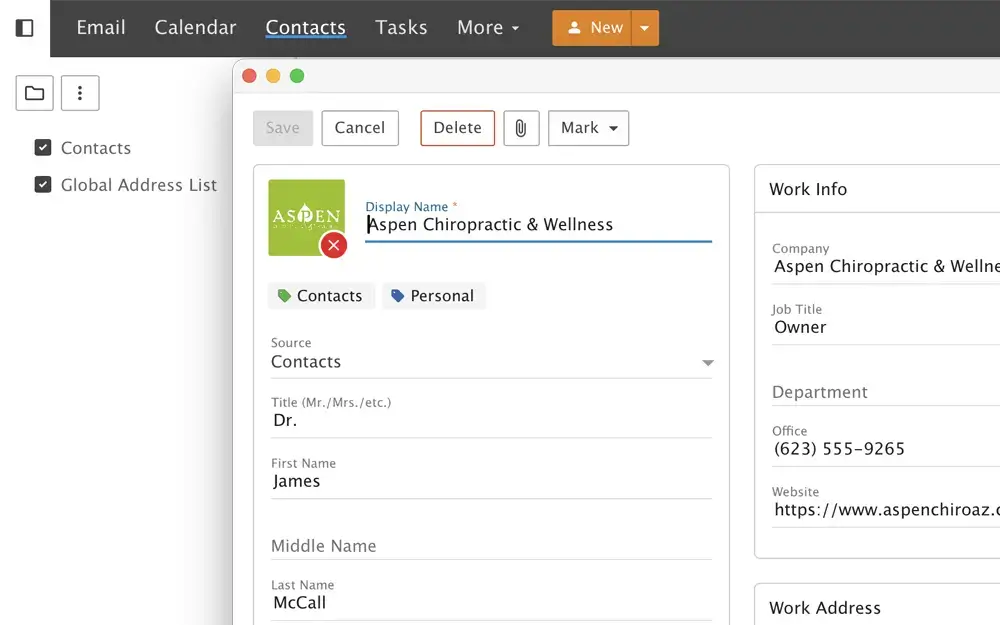Click the Work Address section header
The height and width of the screenshot is (625, 1000).
(825, 608)
